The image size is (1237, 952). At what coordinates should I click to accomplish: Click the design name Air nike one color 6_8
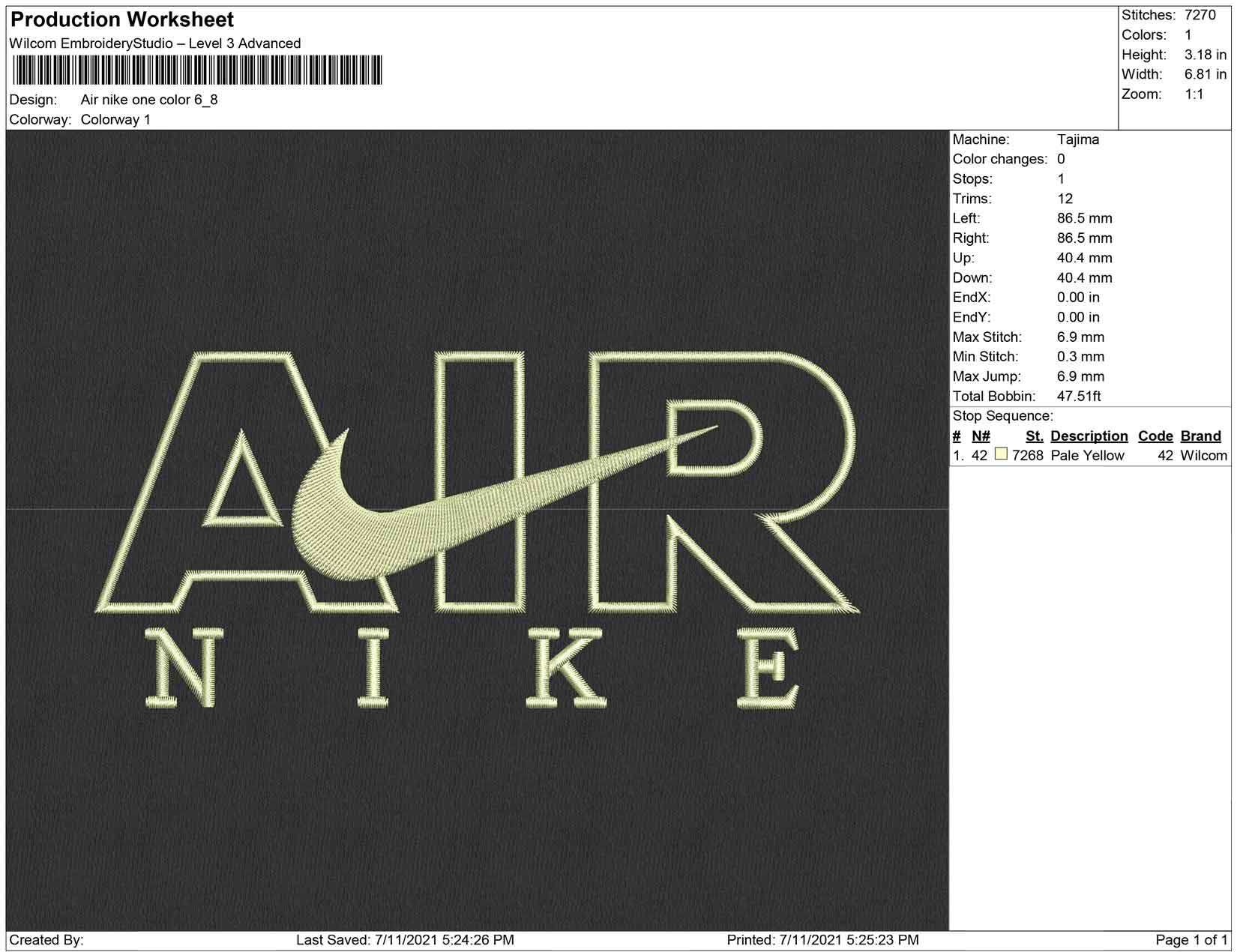(x=149, y=100)
